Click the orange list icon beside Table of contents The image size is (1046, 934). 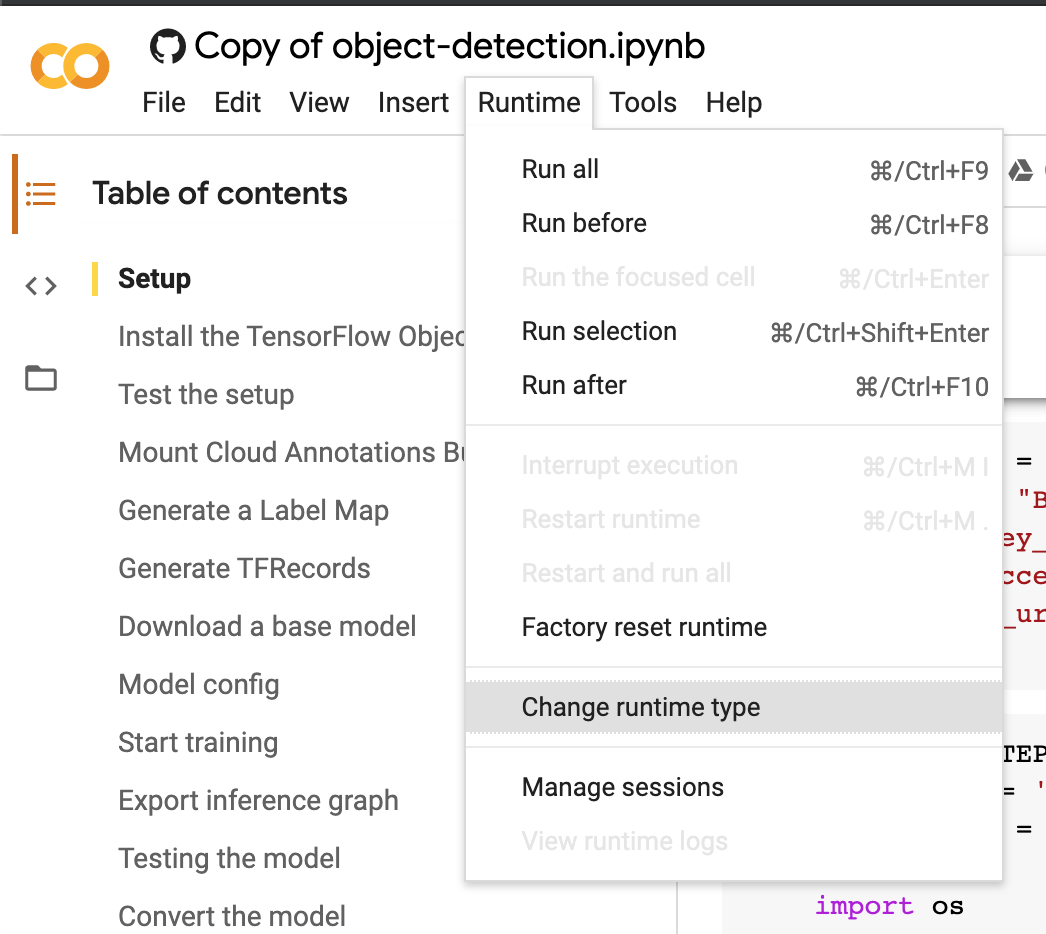[x=40, y=193]
